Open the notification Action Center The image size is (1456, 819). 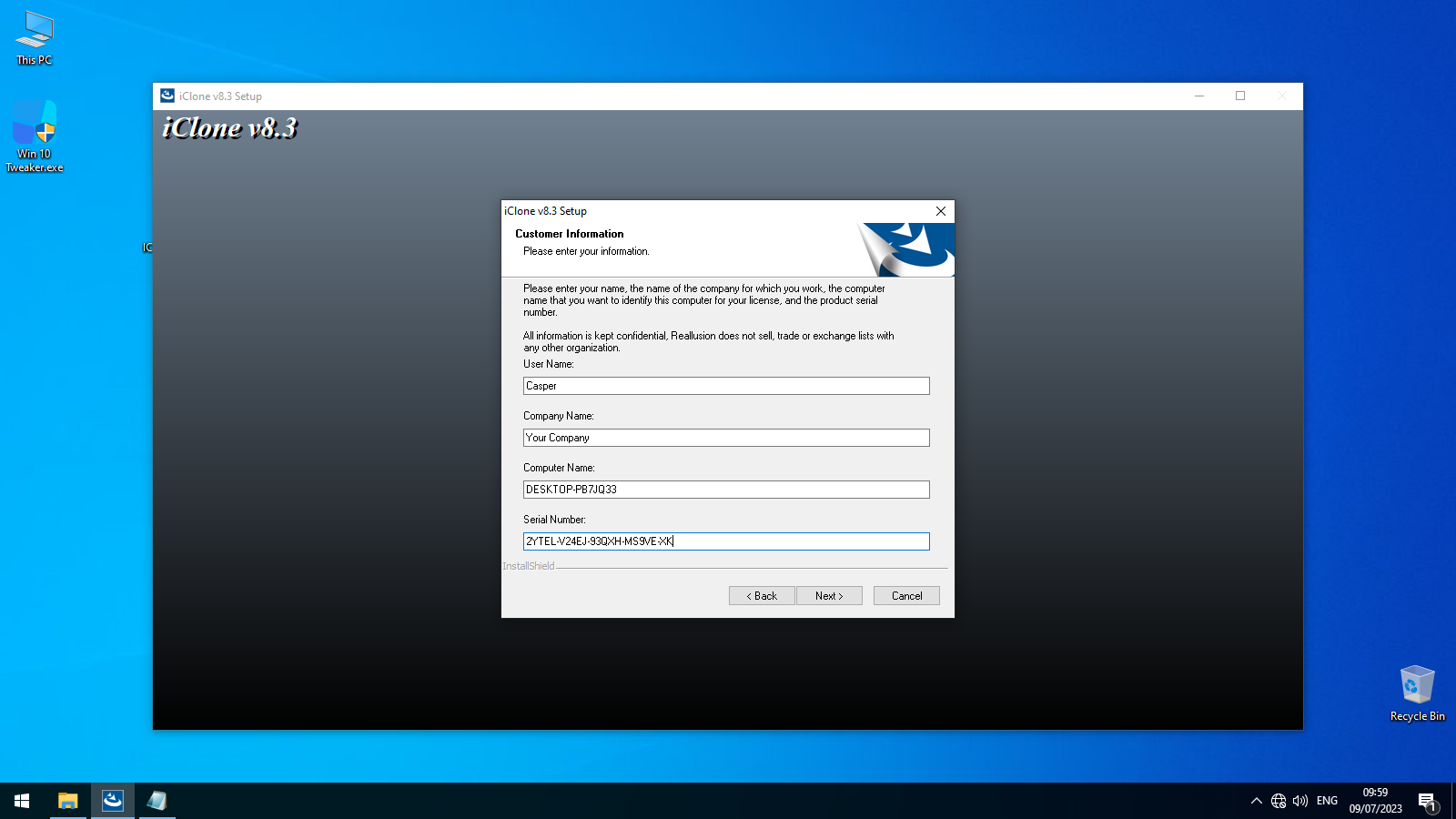(x=1427, y=801)
